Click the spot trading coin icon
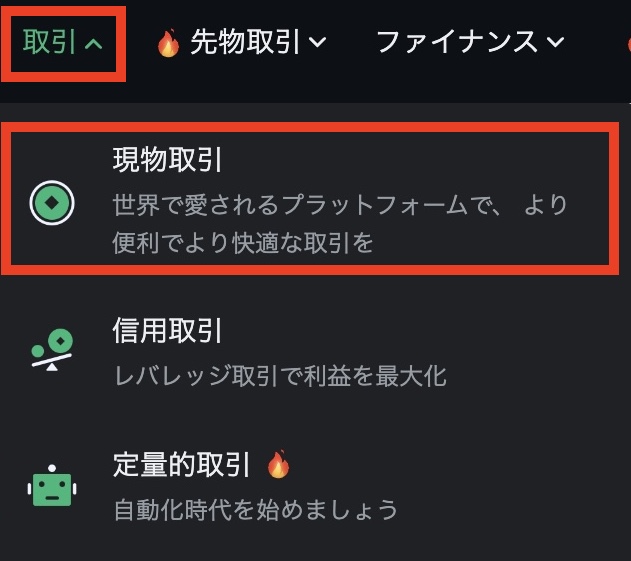Viewport: 631px width, 561px height. [x=52, y=203]
